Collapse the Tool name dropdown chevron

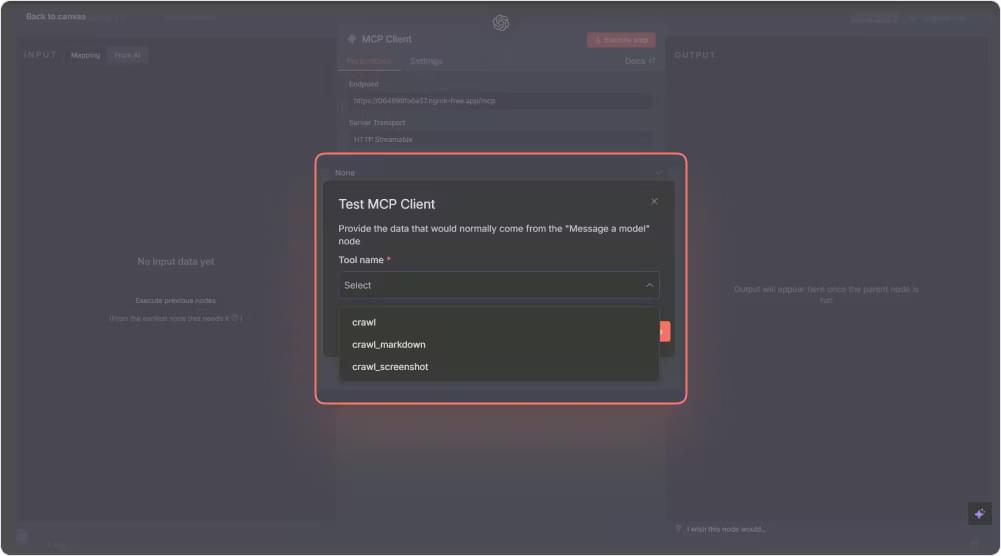[x=650, y=285]
